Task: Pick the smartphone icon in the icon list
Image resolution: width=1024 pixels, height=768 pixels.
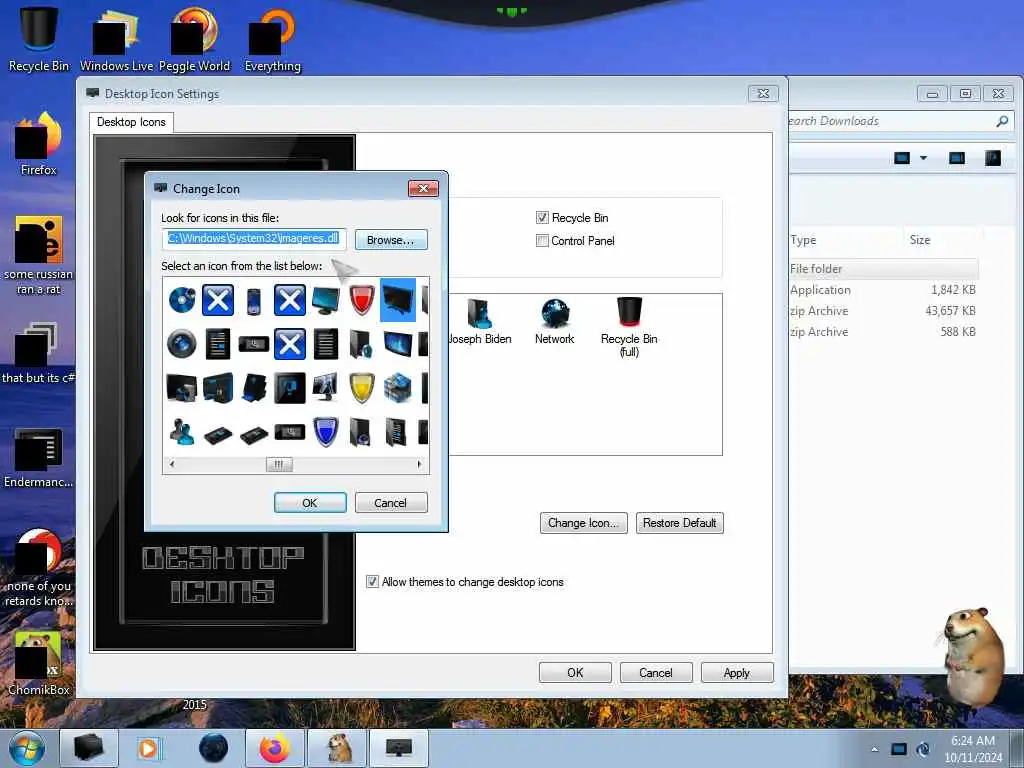Action: [x=254, y=300]
